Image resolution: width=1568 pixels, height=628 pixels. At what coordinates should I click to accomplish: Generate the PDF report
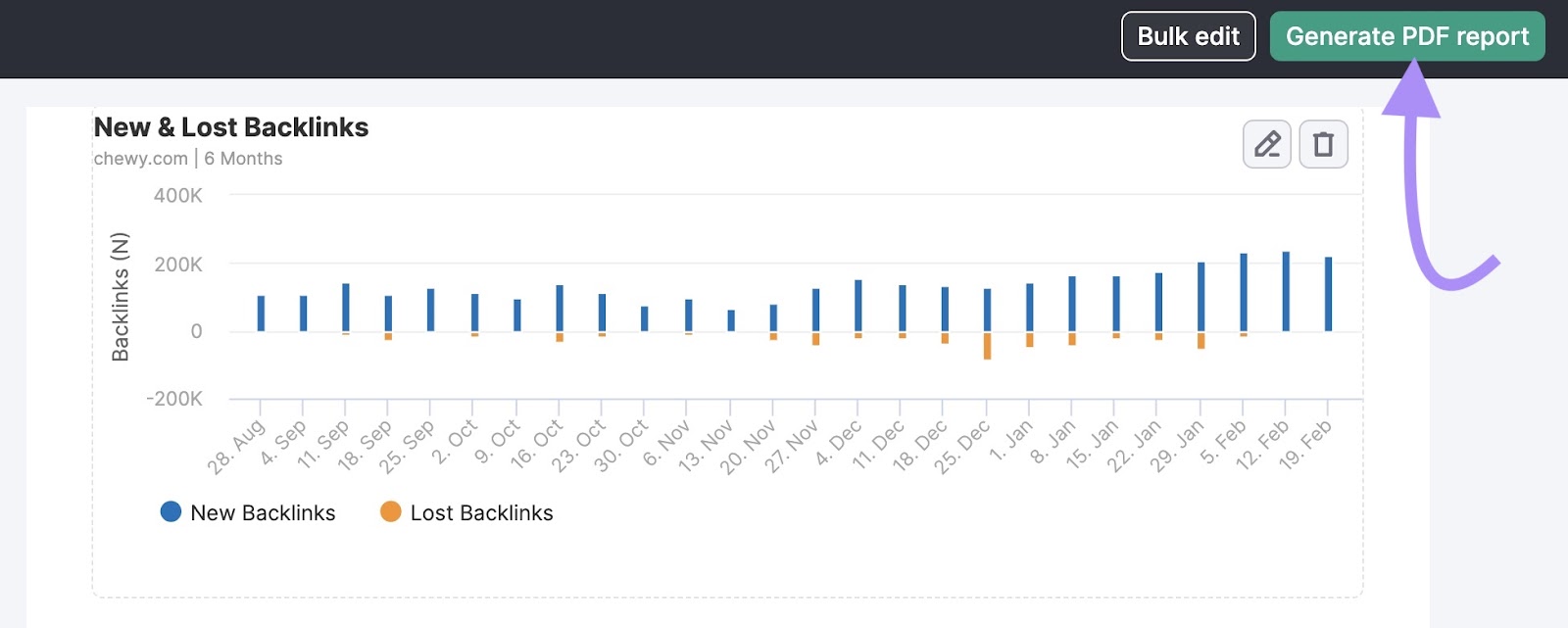point(1406,36)
